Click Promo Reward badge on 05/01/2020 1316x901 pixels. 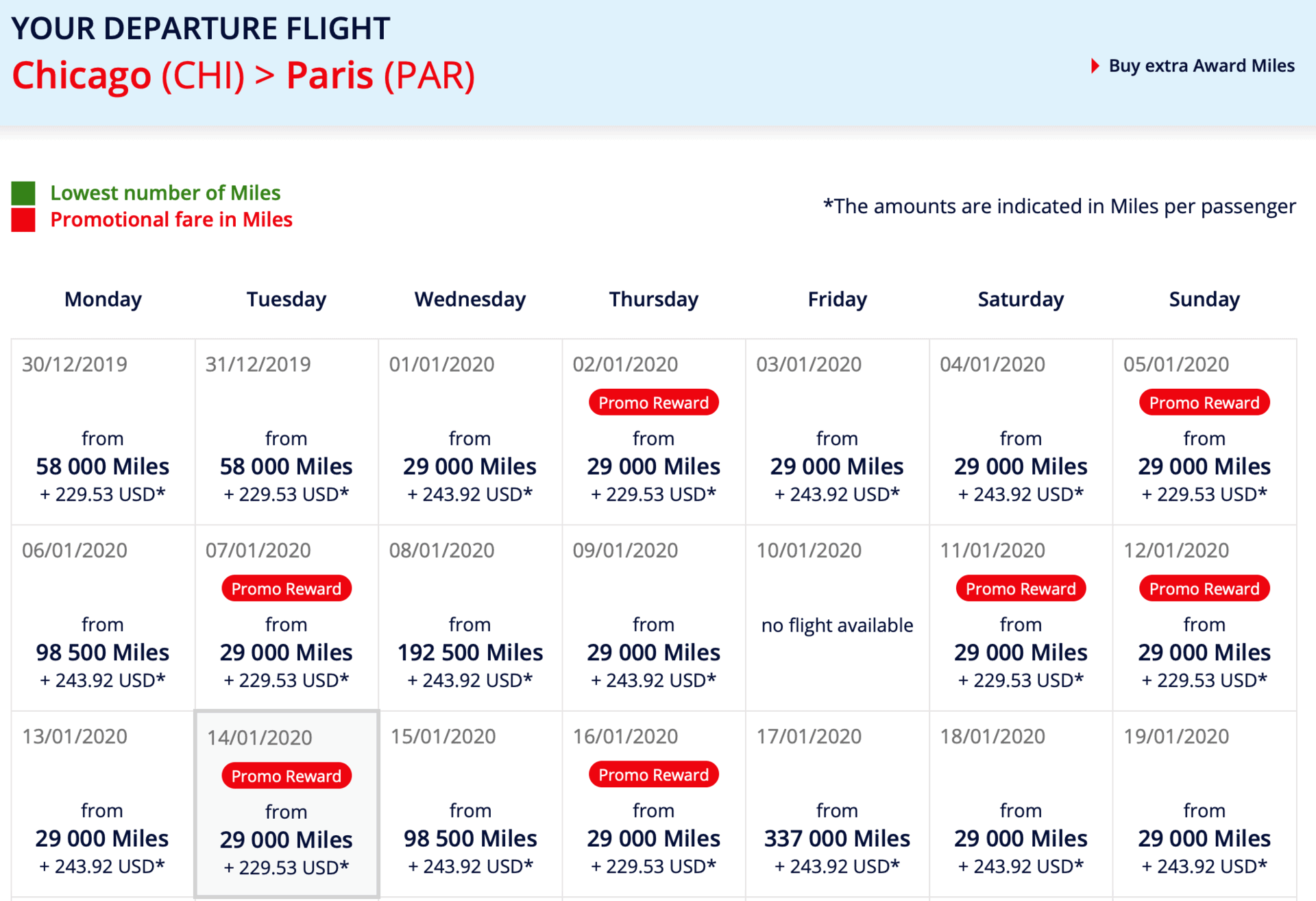pyautogui.click(x=1204, y=403)
